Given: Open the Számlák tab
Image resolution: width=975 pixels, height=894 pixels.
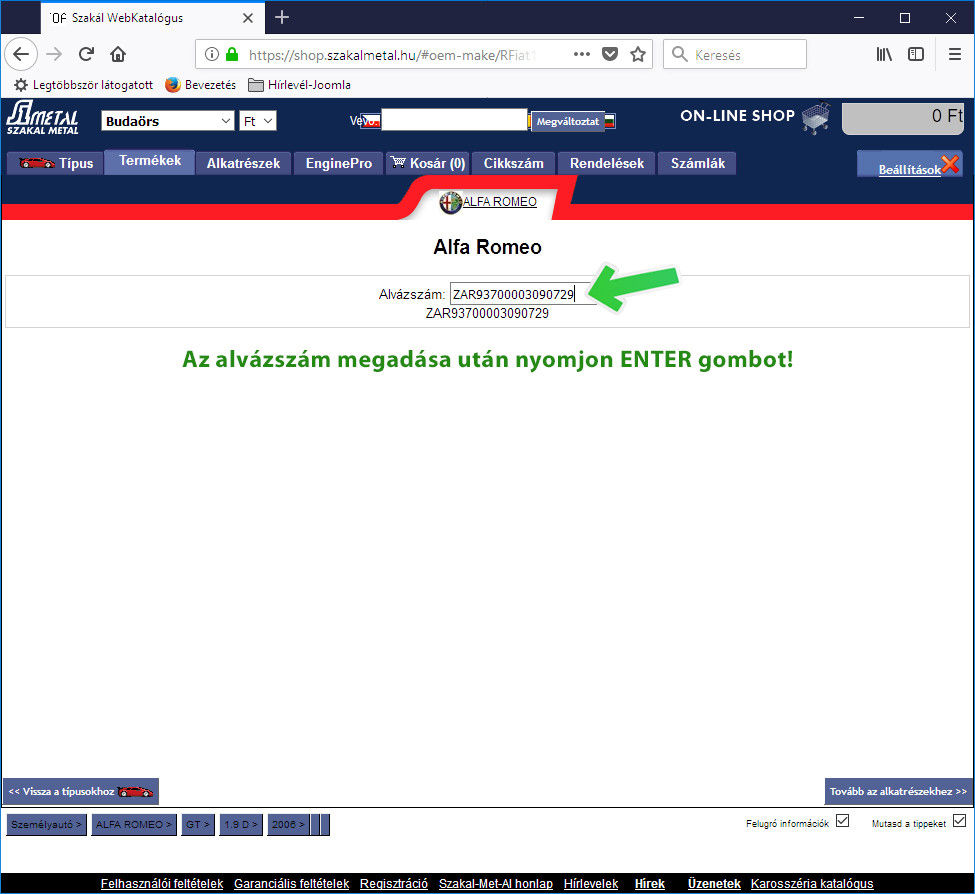Looking at the screenshot, I should coord(698,163).
